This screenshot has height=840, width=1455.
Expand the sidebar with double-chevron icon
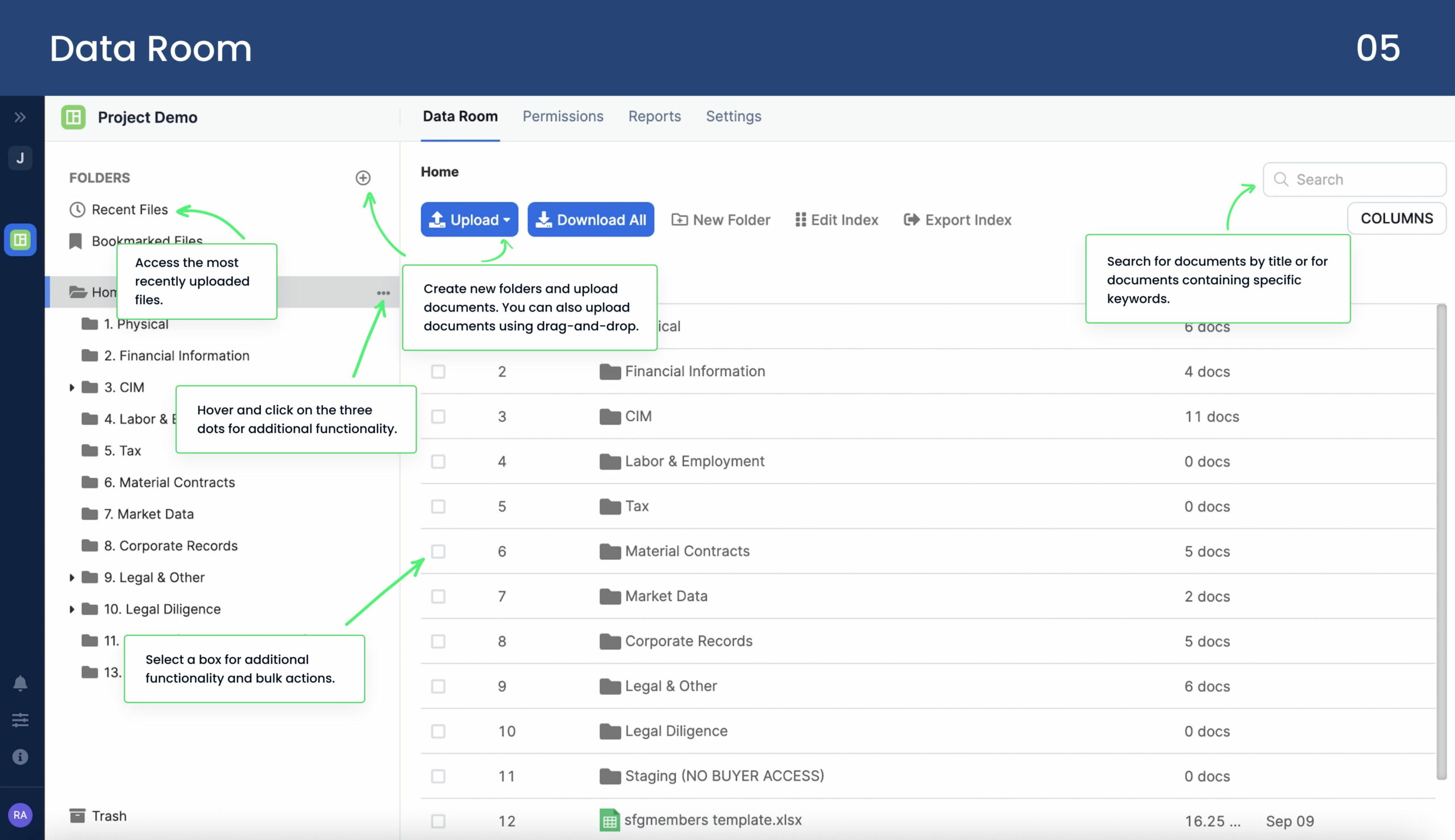pyautogui.click(x=20, y=118)
